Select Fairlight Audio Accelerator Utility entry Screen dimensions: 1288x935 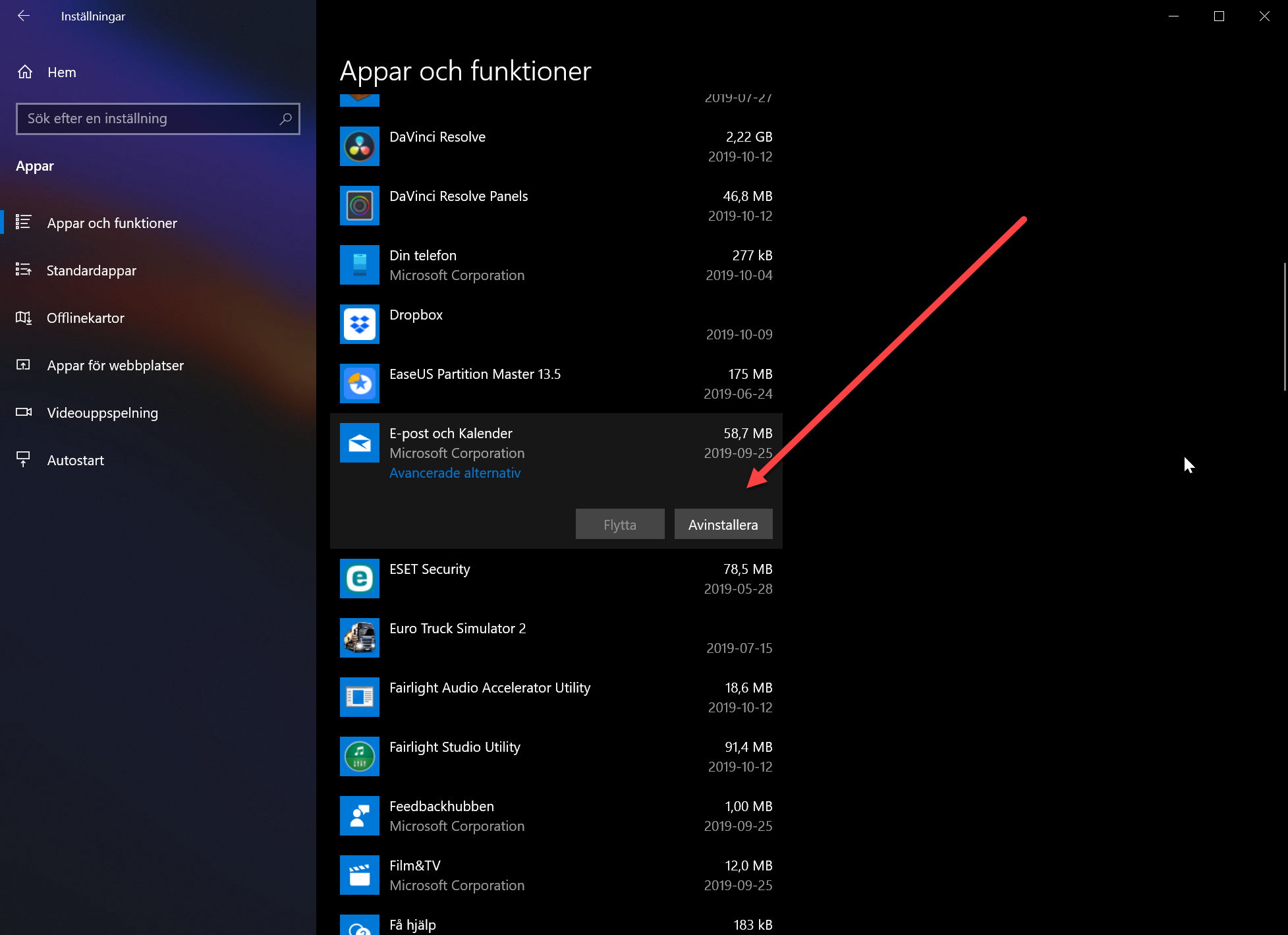[x=490, y=688]
